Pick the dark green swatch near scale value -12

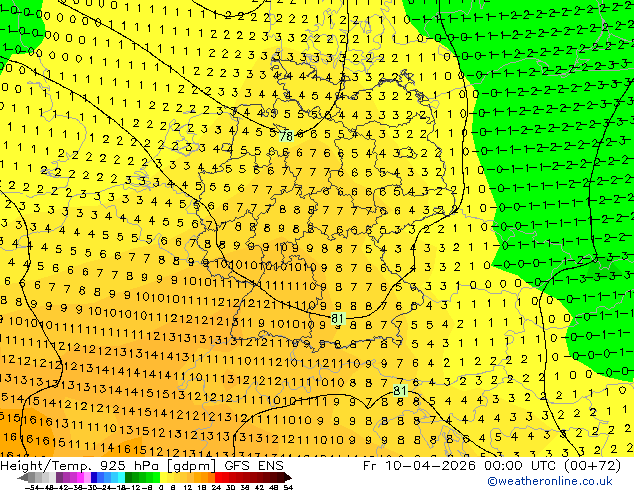point(129,477)
